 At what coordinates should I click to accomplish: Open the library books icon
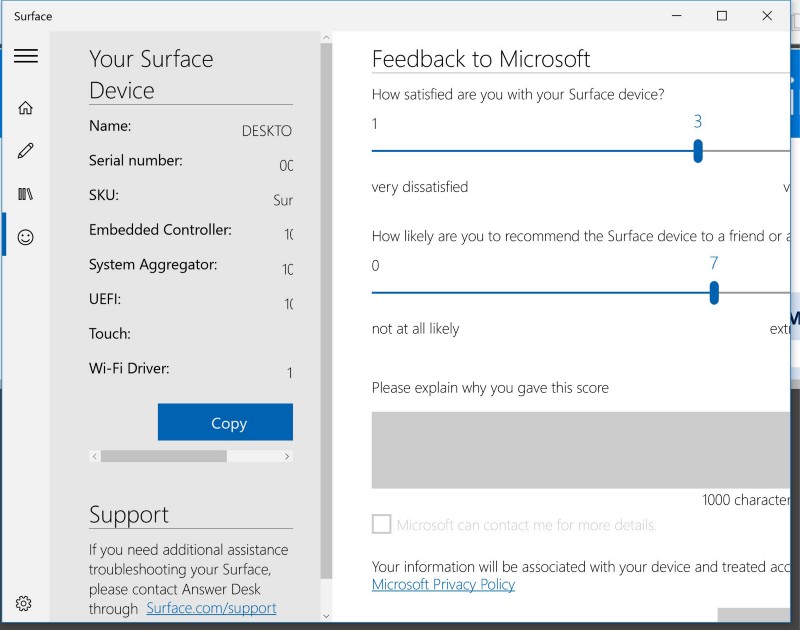[x=26, y=194]
